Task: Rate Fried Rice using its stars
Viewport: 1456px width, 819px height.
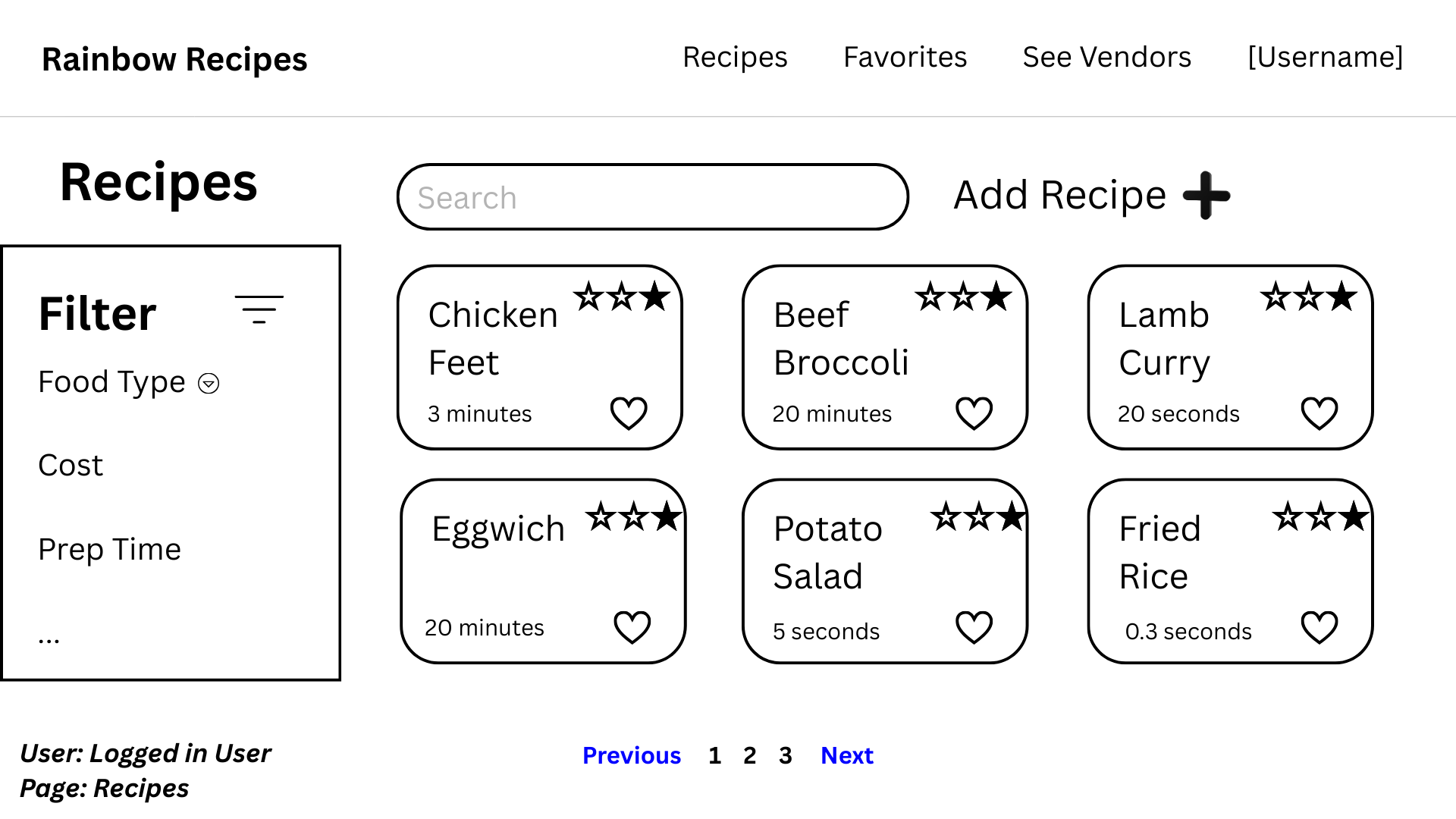Action: pos(1320,518)
